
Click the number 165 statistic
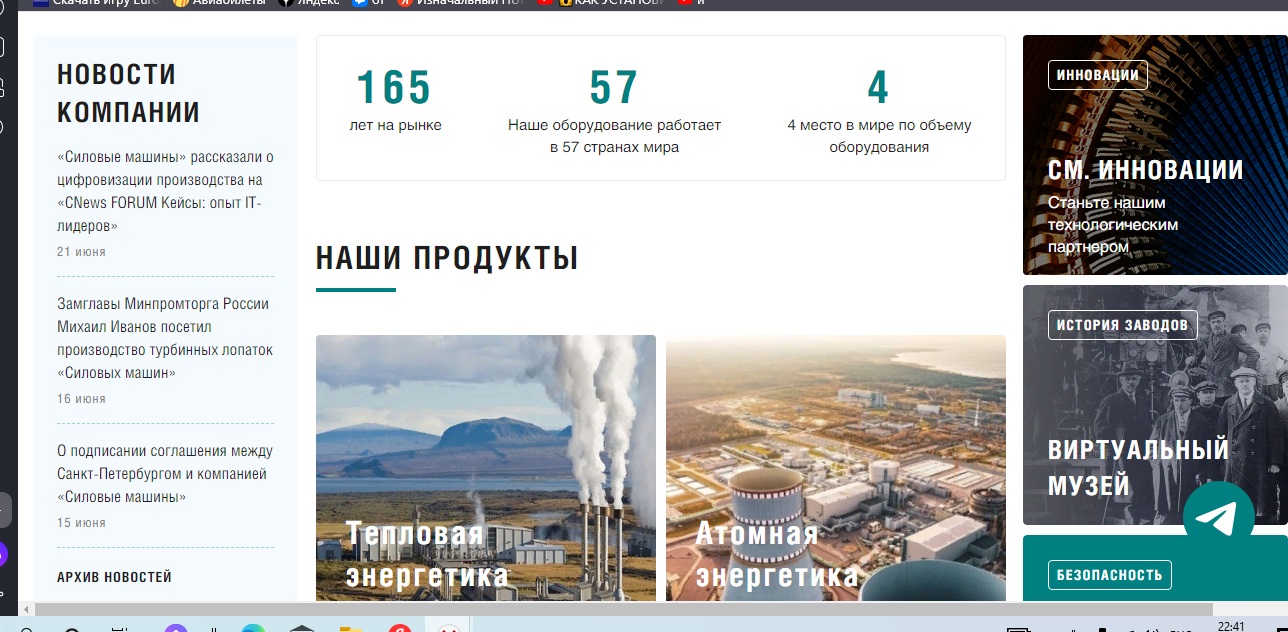(x=394, y=88)
